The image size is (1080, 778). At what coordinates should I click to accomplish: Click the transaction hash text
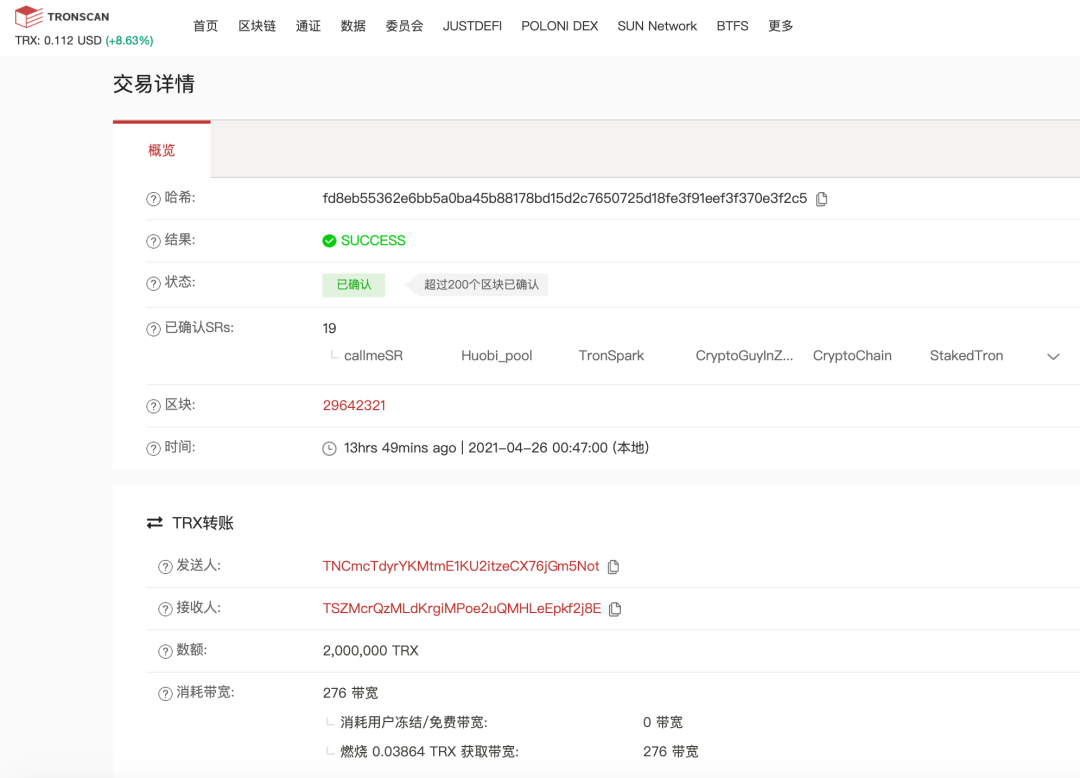pyautogui.click(x=565, y=198)
